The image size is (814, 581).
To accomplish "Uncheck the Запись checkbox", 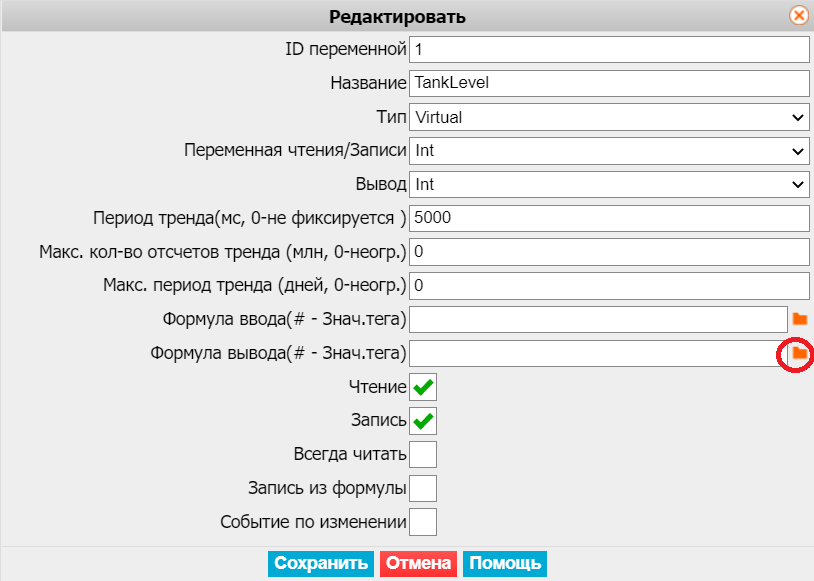I will coord(423,421).
